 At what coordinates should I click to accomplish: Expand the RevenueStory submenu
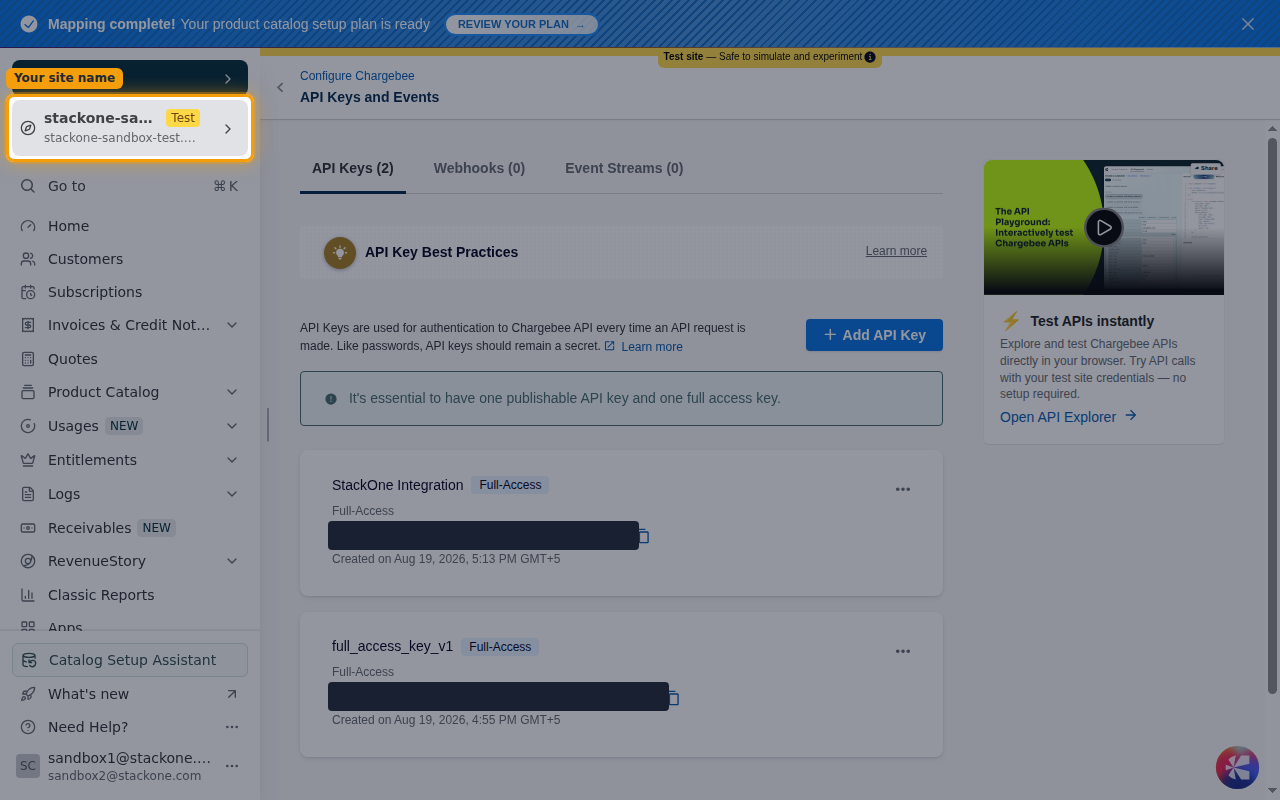pos(232,561)
